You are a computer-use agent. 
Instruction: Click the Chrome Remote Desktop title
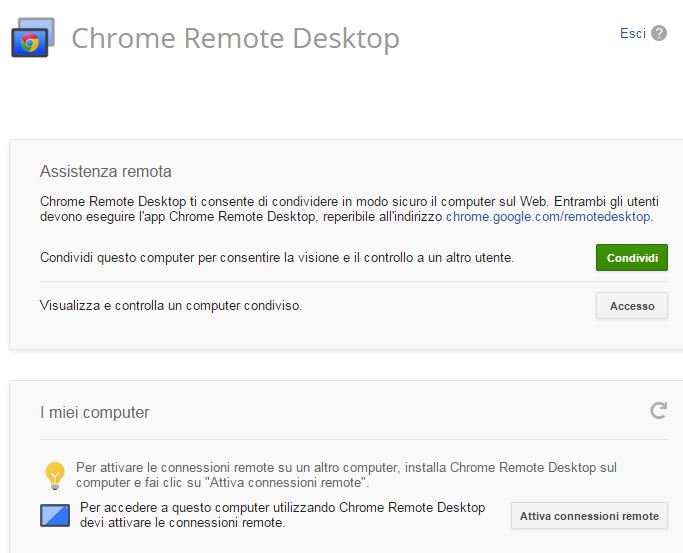236,38
